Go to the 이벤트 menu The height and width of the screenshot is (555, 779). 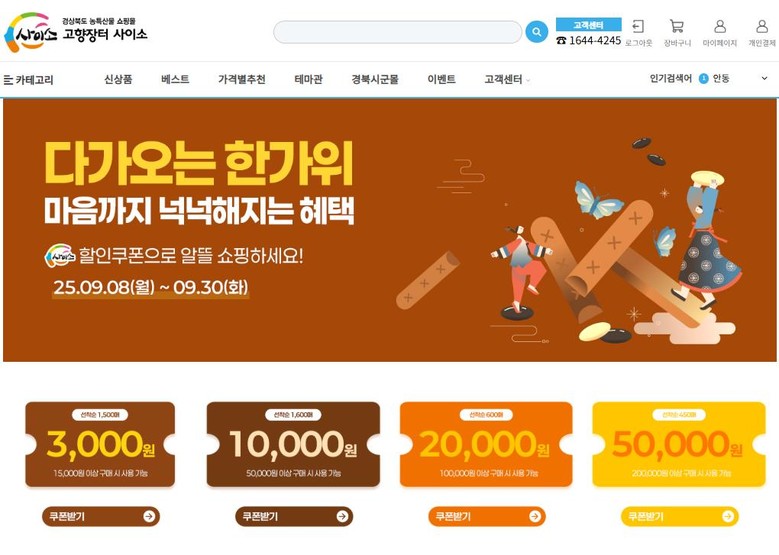tap(441, 79)
